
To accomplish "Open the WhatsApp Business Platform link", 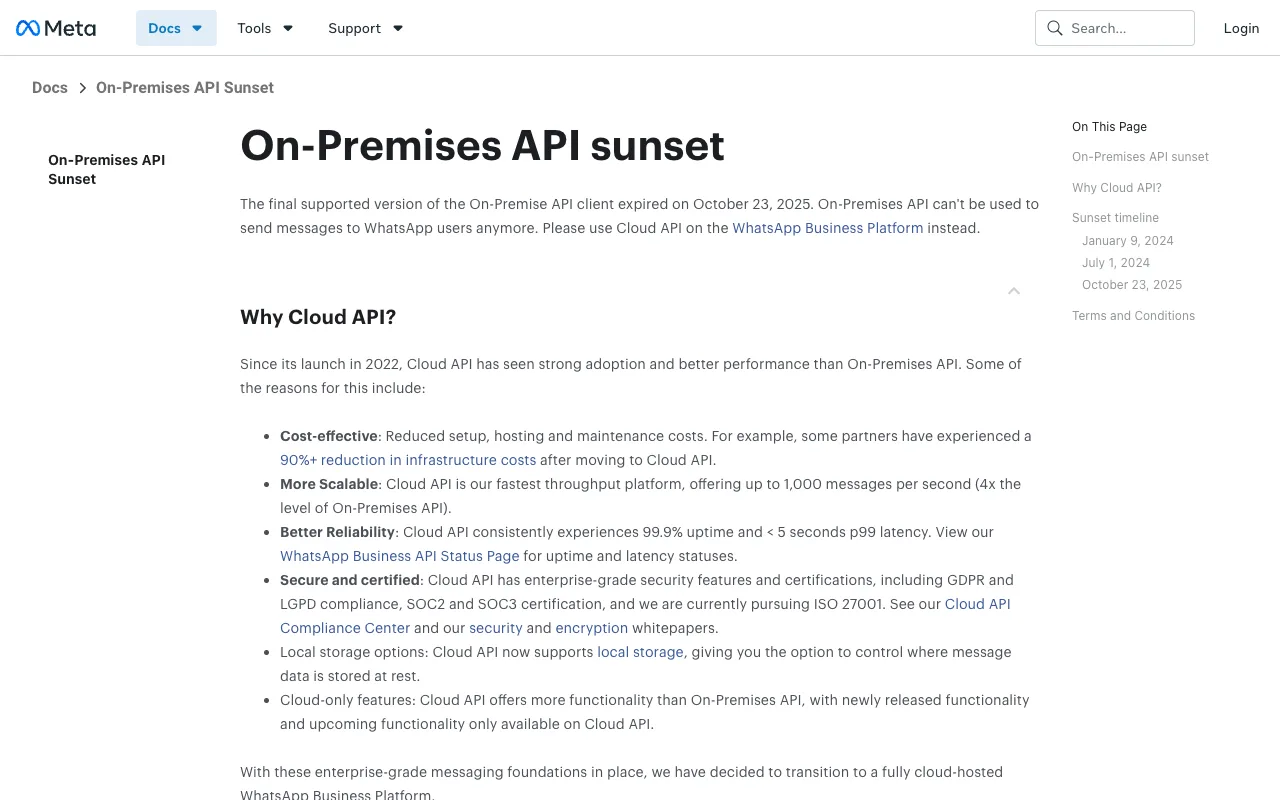I will tap(828, 228).
